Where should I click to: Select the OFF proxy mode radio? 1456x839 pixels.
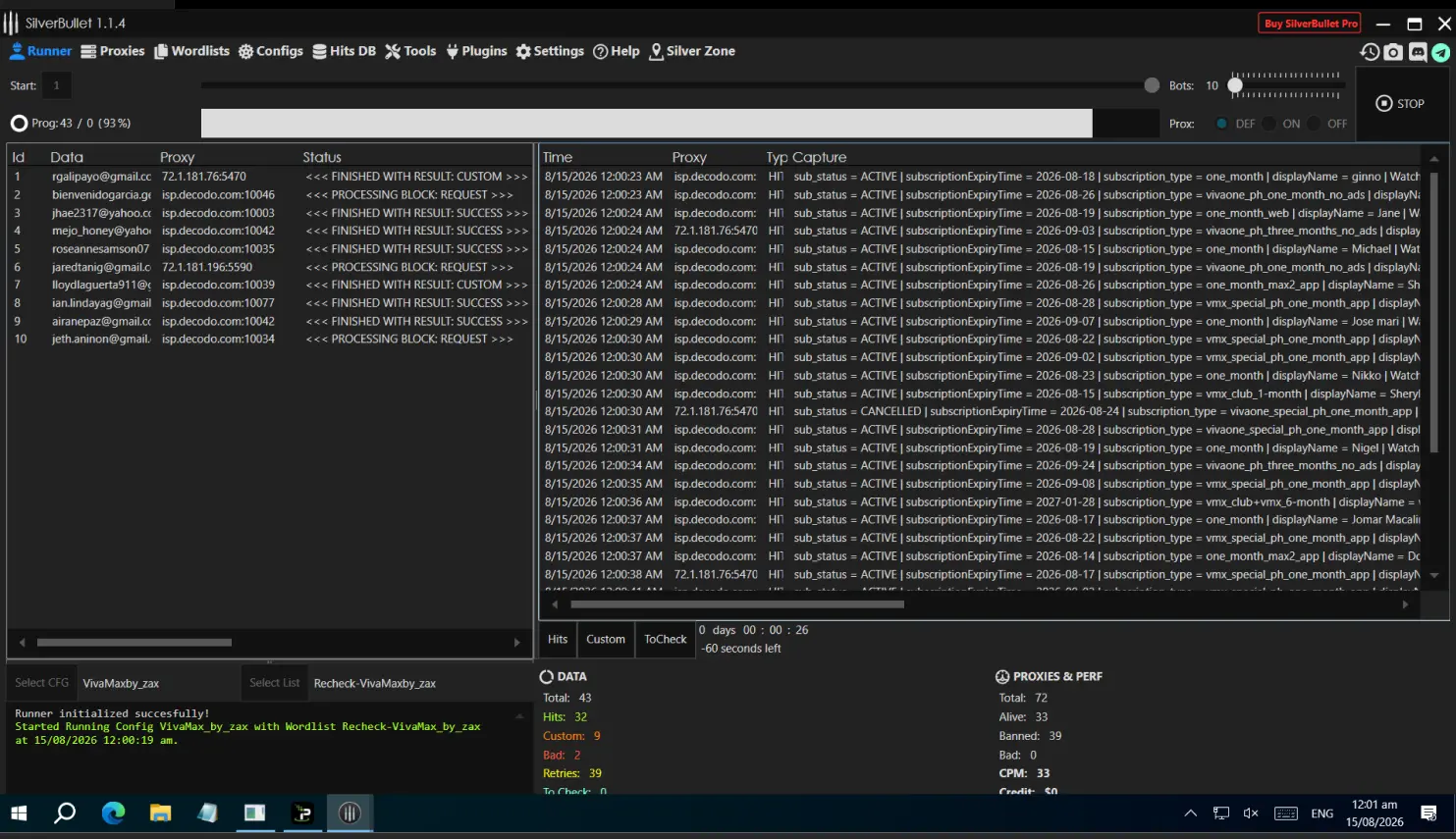pyautogui.click(x=1314, y=124)
